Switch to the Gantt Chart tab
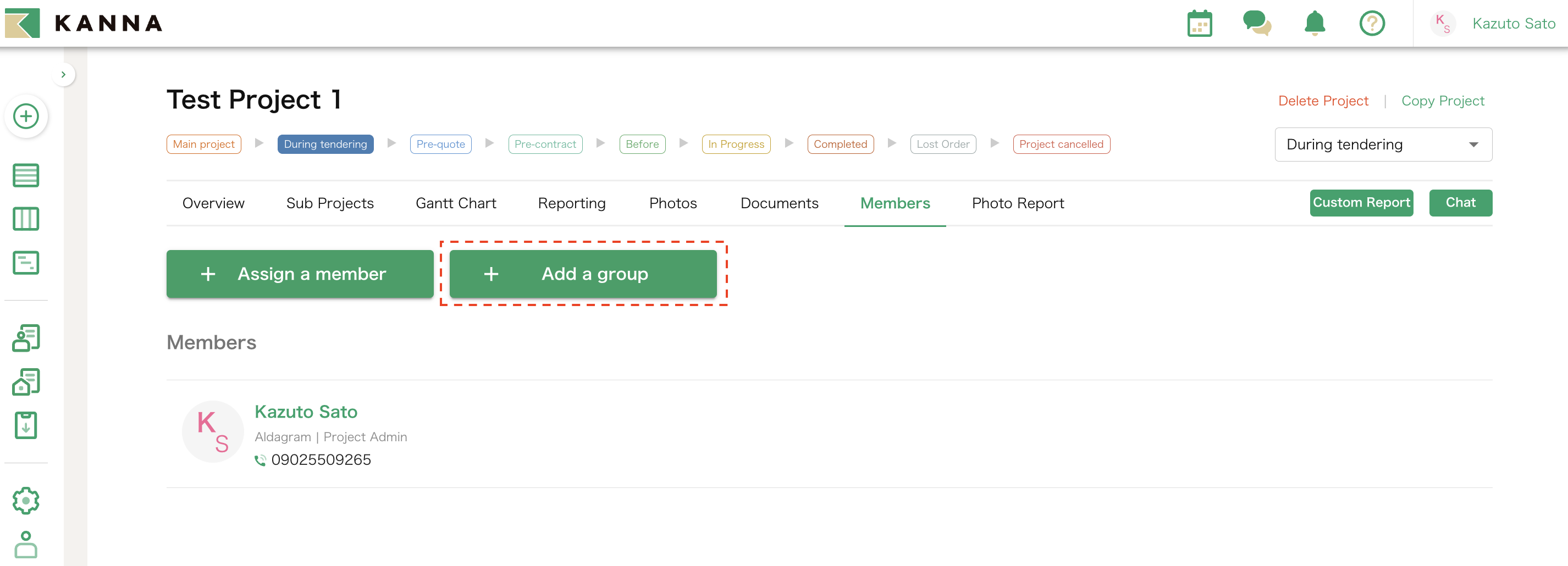This screenshot has height=566, width=1568. coord(455,203)
